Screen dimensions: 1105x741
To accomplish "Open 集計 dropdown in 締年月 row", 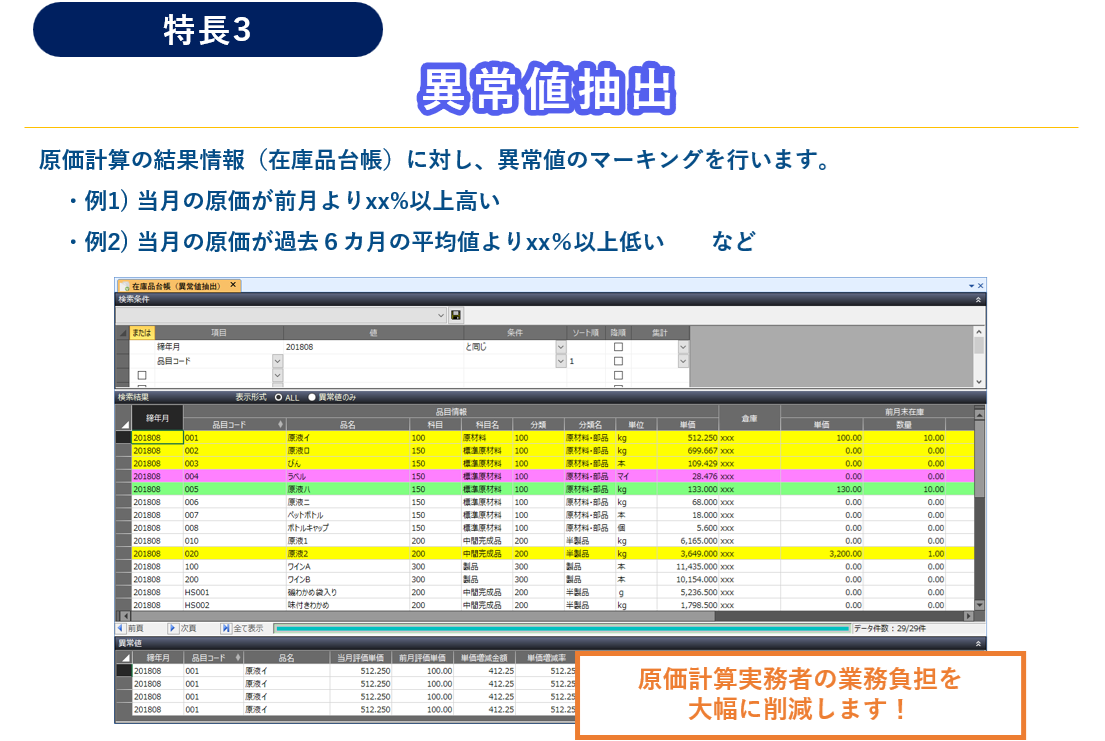I will click(683, 347).
